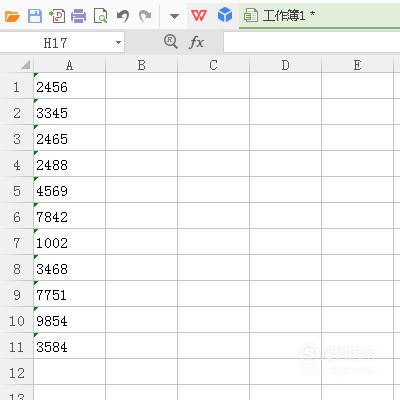
Task: Click the Name Box showing H17
Action: 55,43
